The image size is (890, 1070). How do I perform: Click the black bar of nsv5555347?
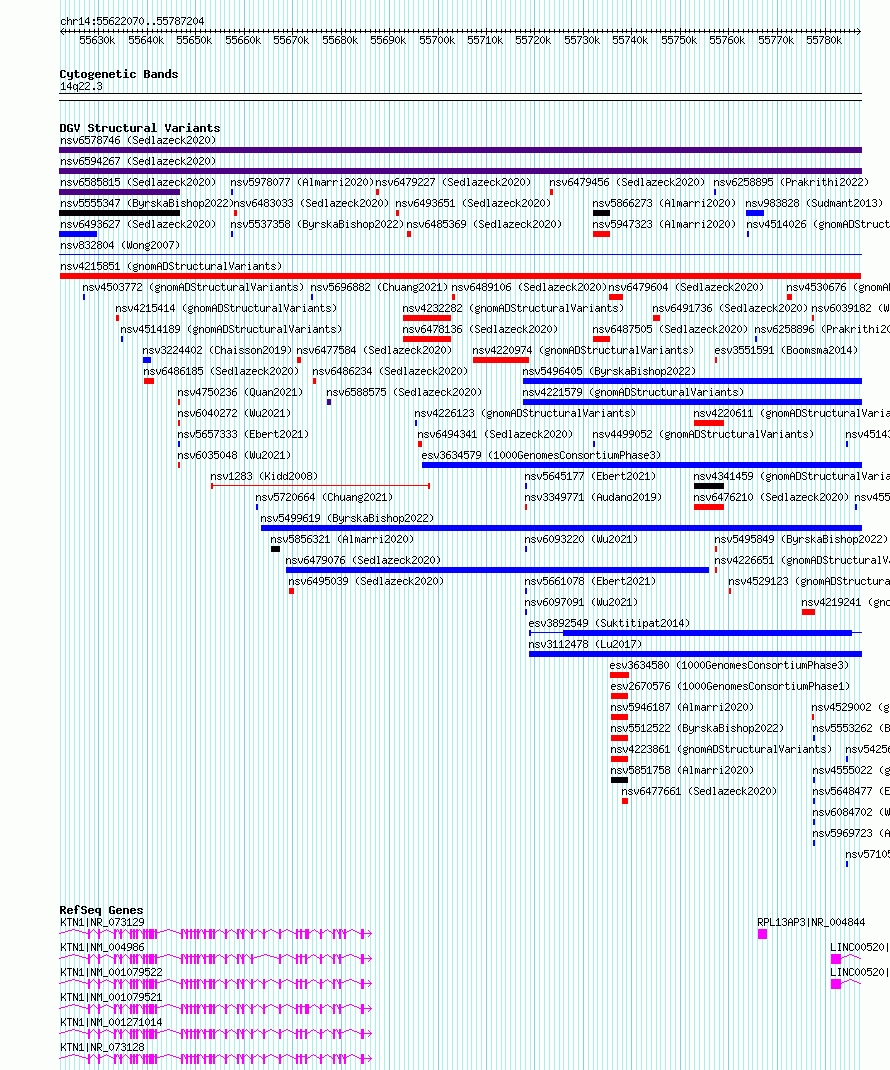click(119, 214)
